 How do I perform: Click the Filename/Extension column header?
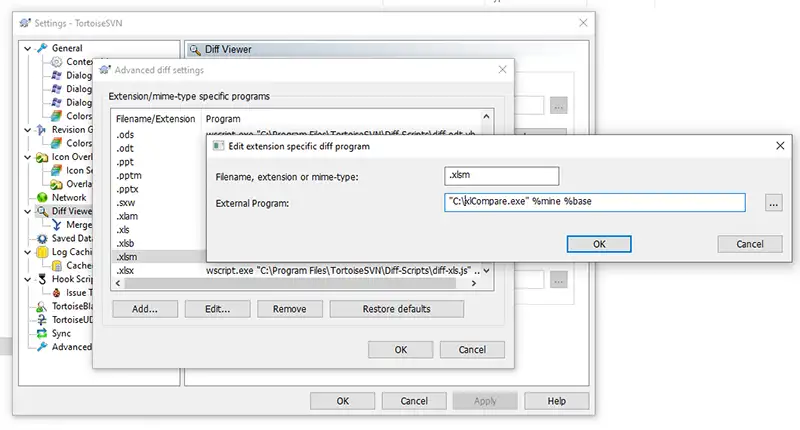pyautogui.click(x=156, y=119)
